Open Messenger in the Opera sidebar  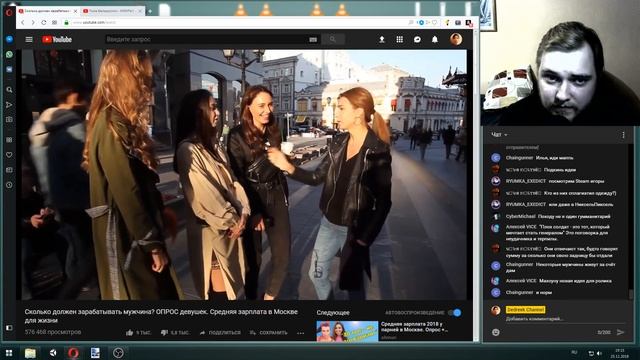click(x=9, y=39)
